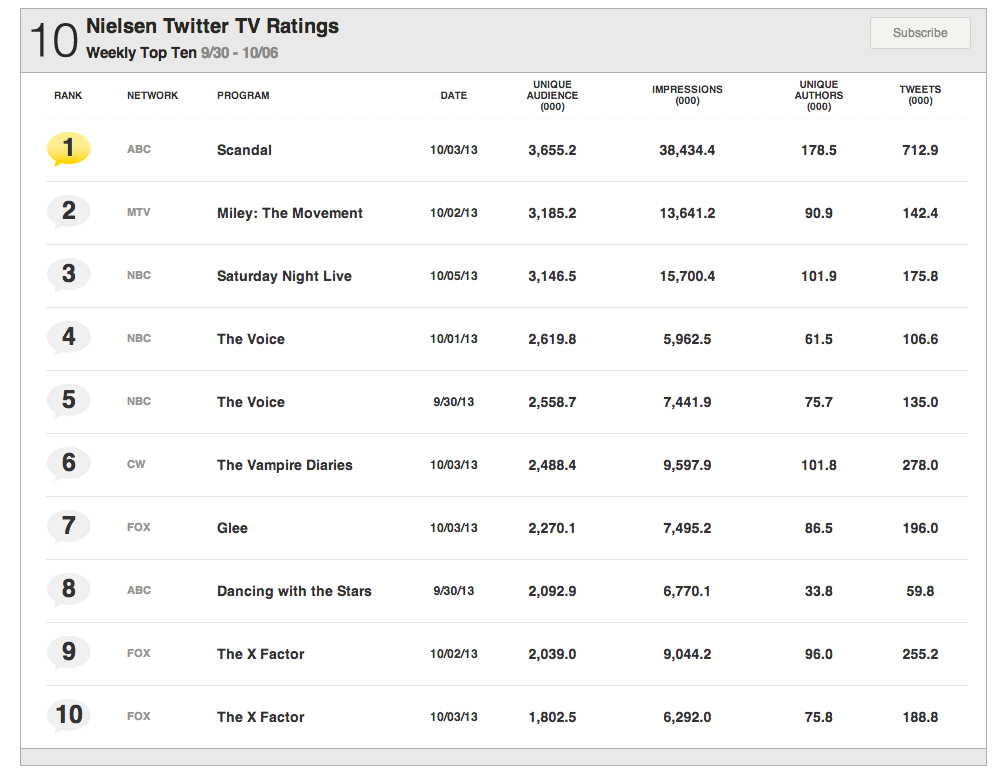Click the Network column header

click(152, 95)
